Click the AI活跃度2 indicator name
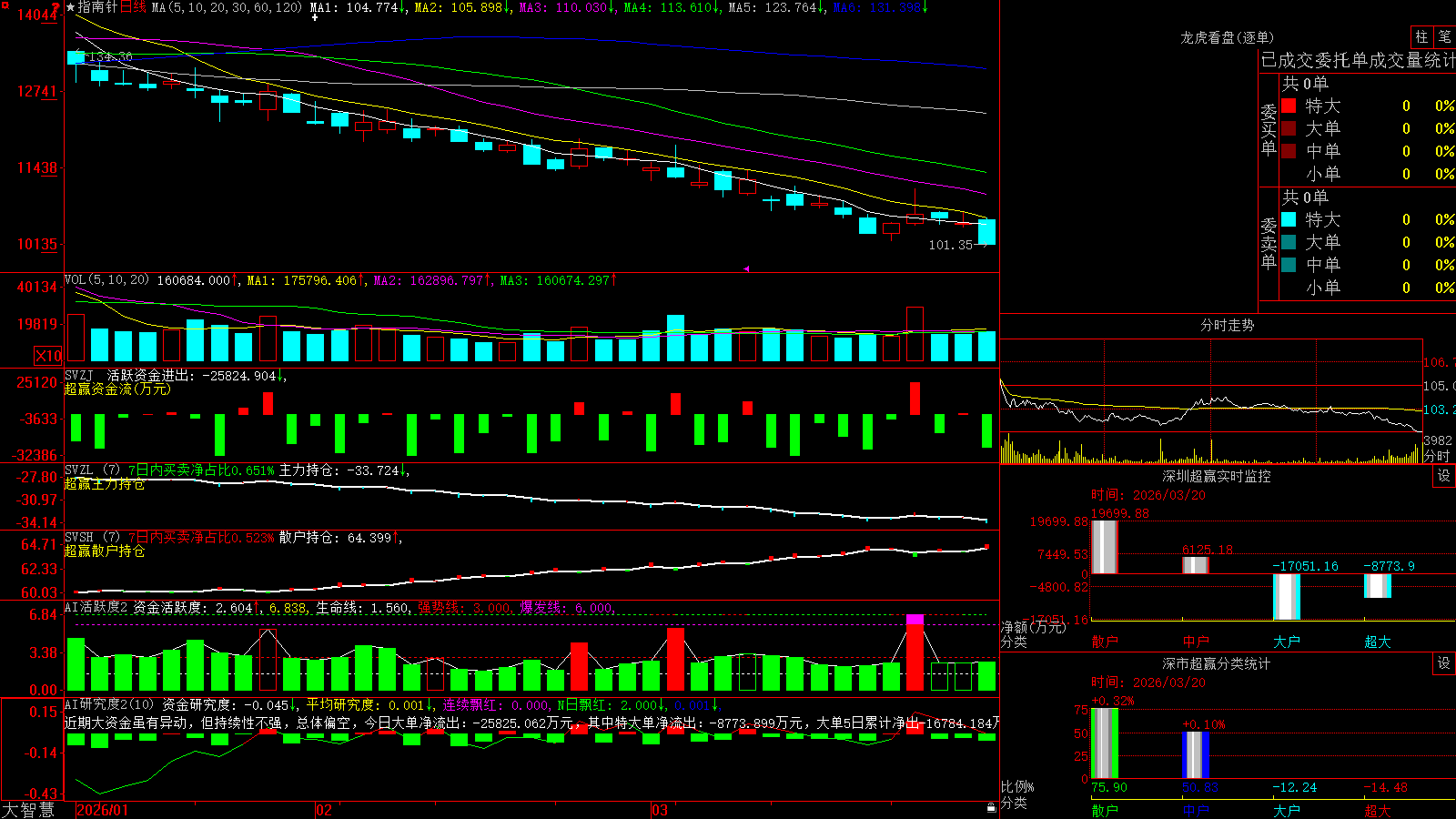The width and height of the screenshot is (1456, 819). tap(96, 607)
